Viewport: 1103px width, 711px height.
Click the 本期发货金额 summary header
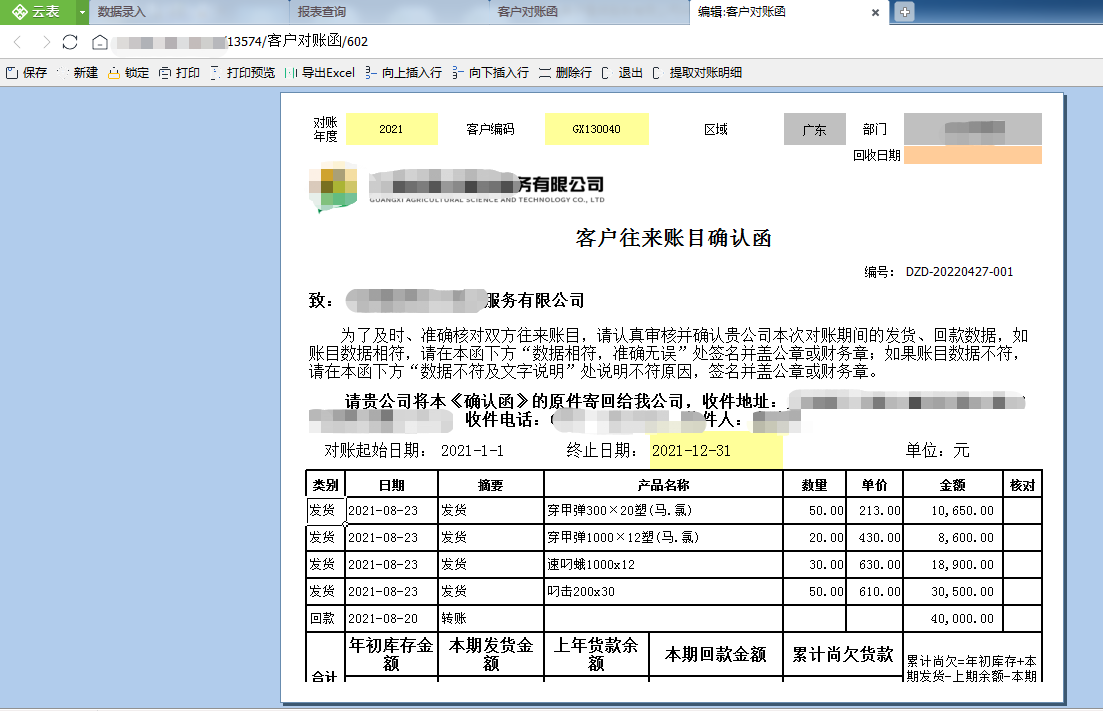tap(490, 654)
